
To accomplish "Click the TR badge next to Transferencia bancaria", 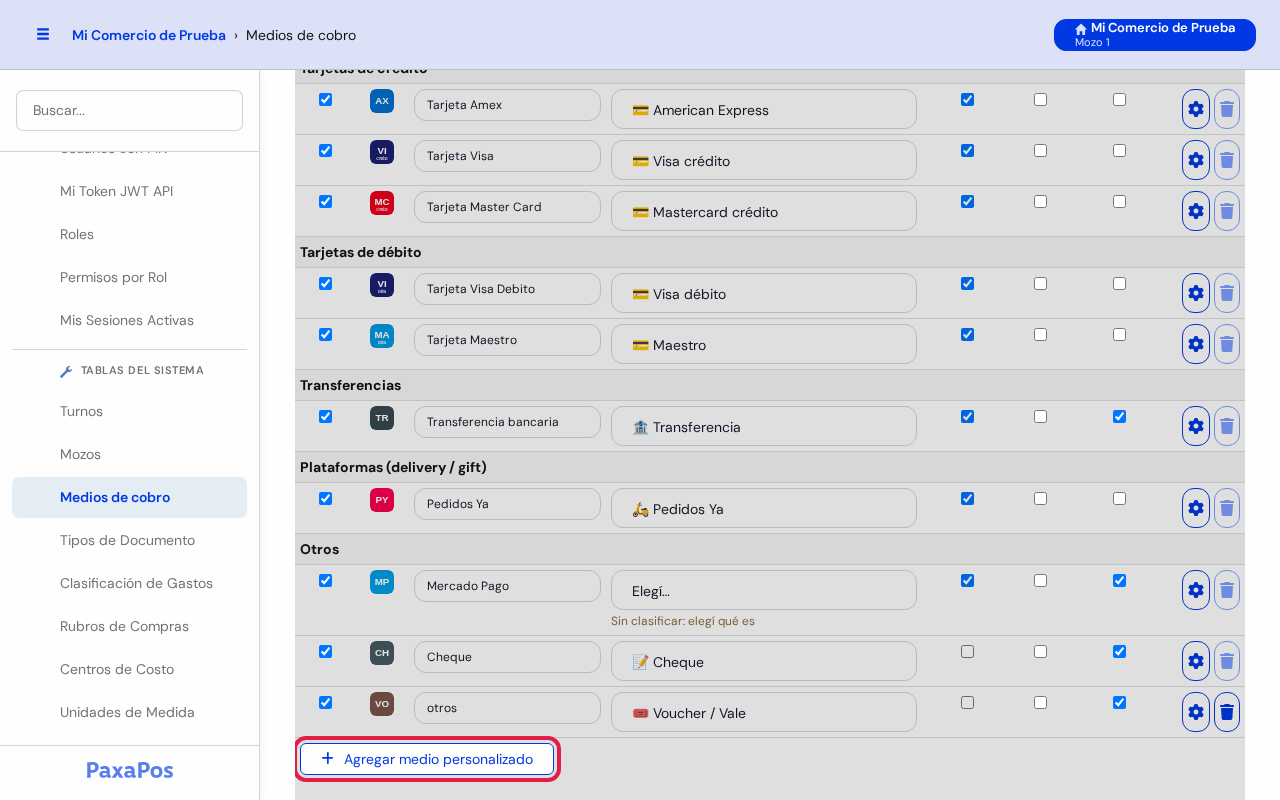I will (382, 418).
